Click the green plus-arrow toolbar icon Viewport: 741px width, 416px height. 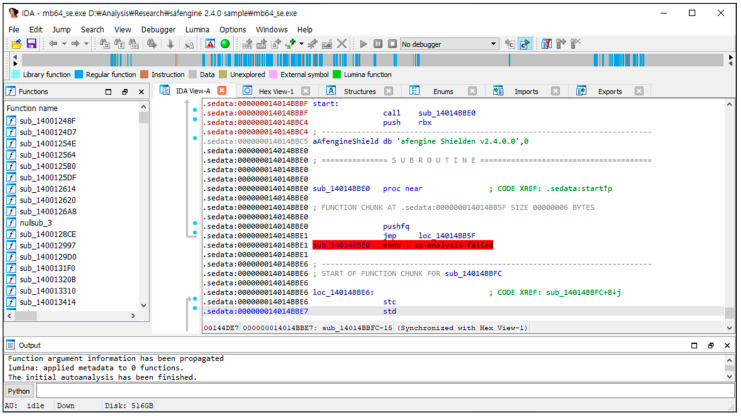pyautogui.click(x=290, y=44)
